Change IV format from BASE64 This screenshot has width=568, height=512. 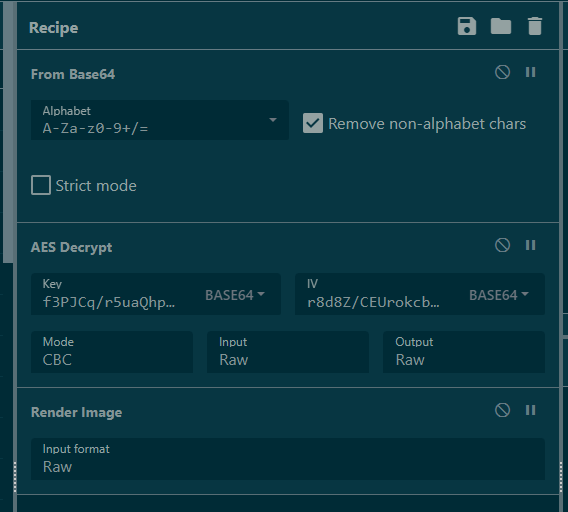click(499, 295)
